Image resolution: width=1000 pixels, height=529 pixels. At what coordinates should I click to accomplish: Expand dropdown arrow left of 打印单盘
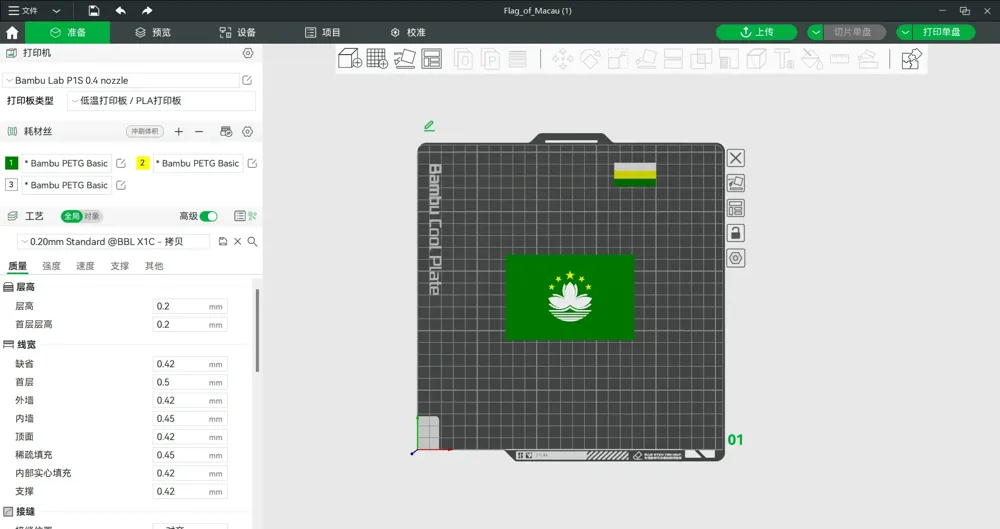(905, 33)
